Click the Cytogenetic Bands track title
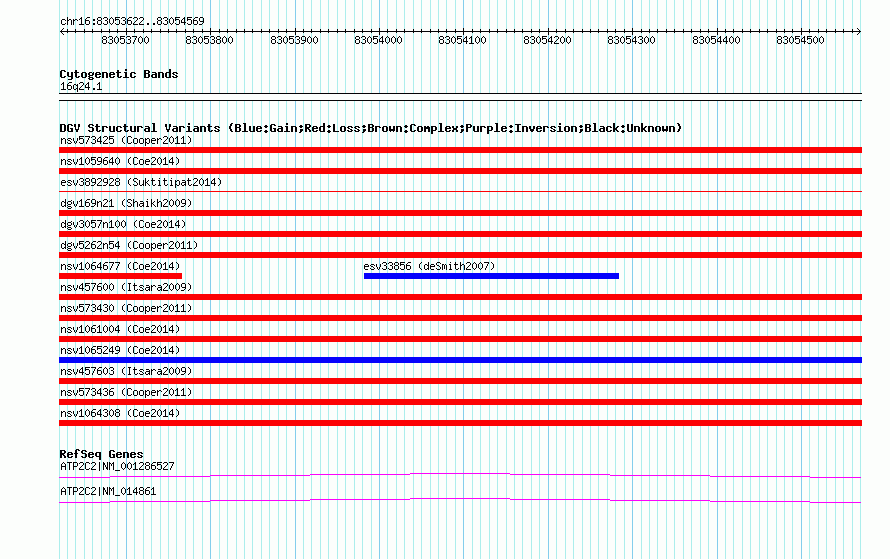890x559 pixels. [x=119, y=74]
